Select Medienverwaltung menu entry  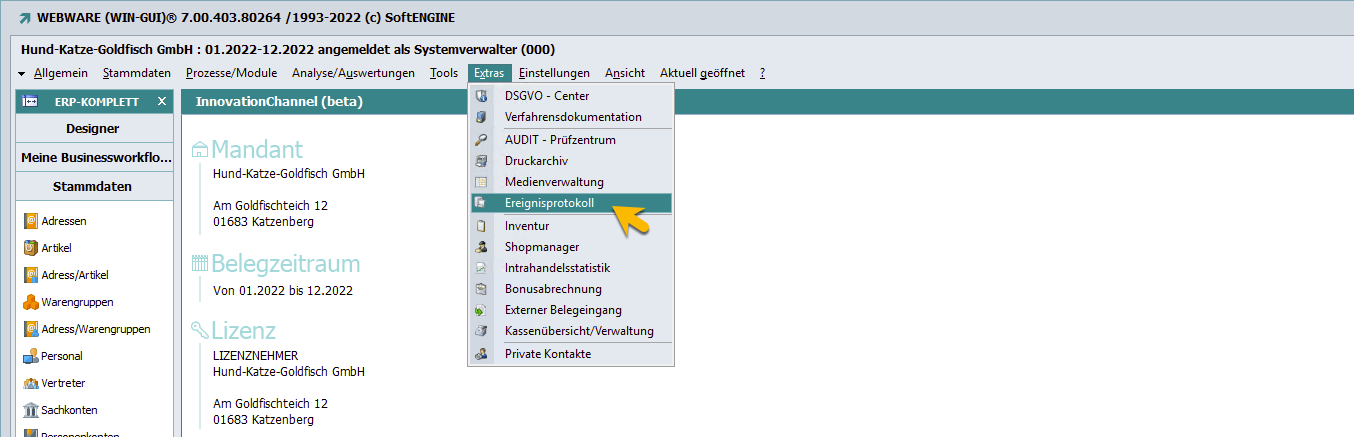click(x=554, y=182)
